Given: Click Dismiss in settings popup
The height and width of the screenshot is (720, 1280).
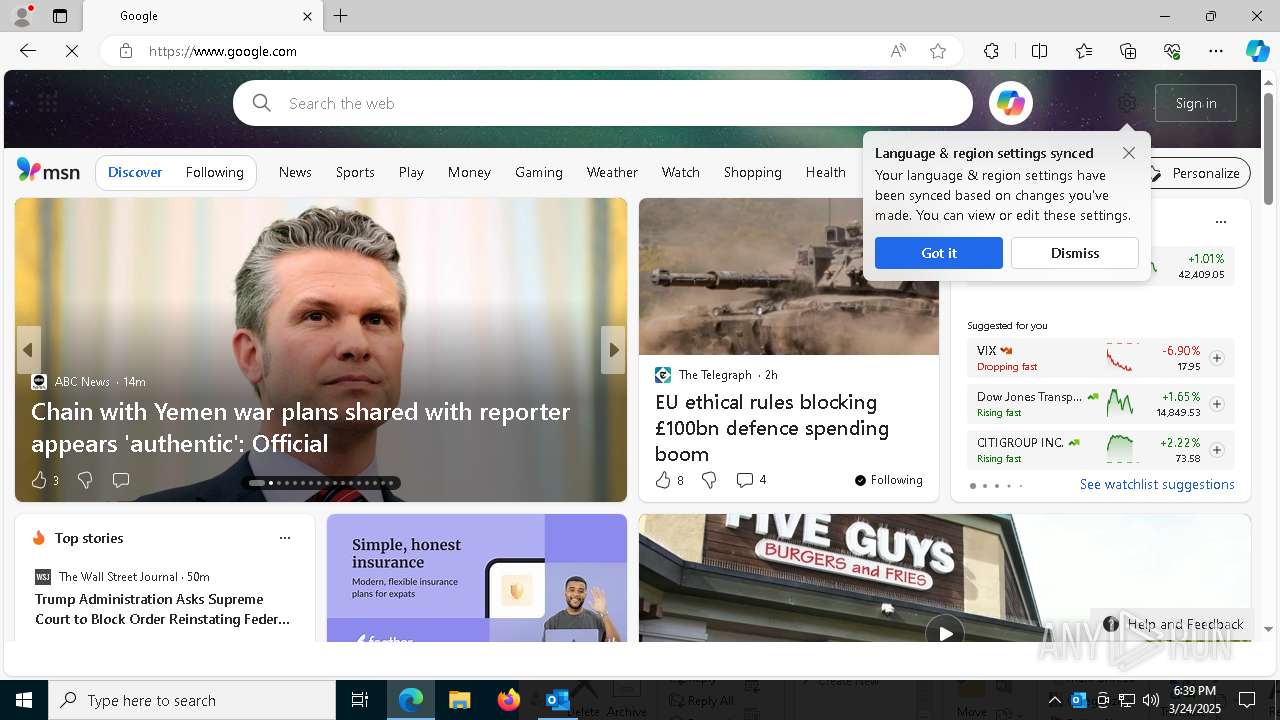Looking at the screenshot, I should tap(1075, 253).
